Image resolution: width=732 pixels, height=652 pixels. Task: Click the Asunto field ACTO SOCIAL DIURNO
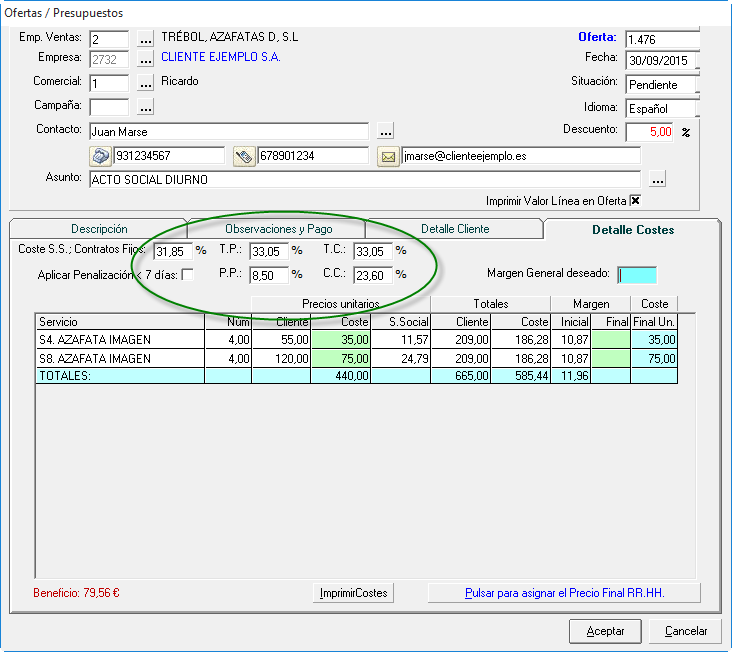coord(365,180)
